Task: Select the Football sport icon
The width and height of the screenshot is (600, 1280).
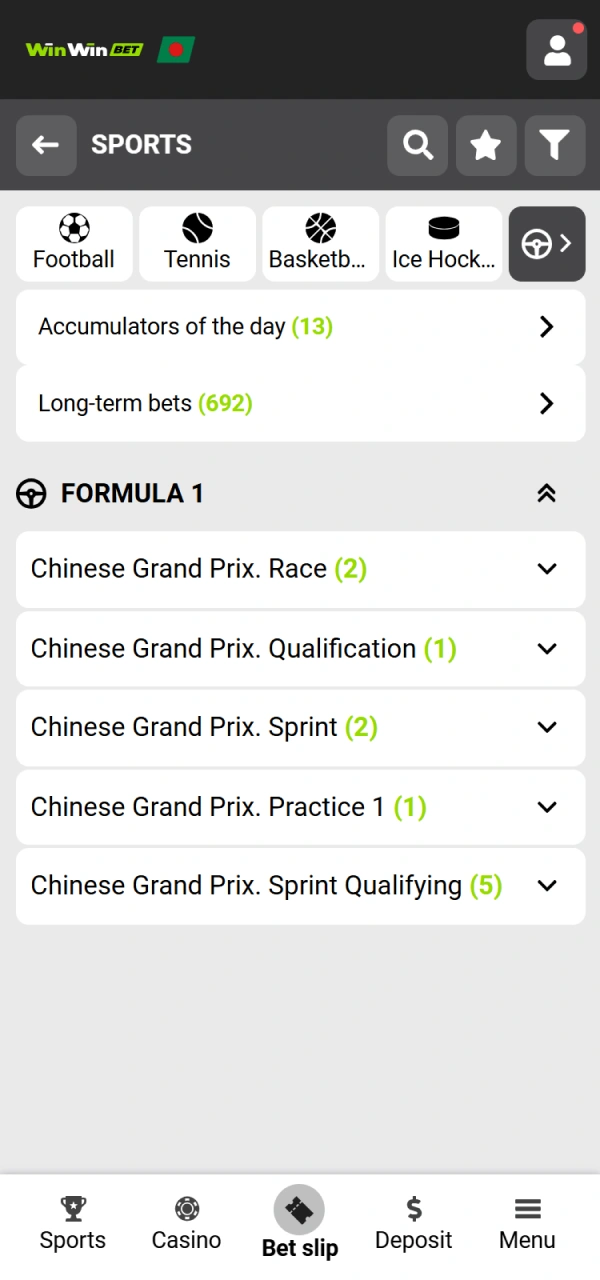Action: coord(74,244)
